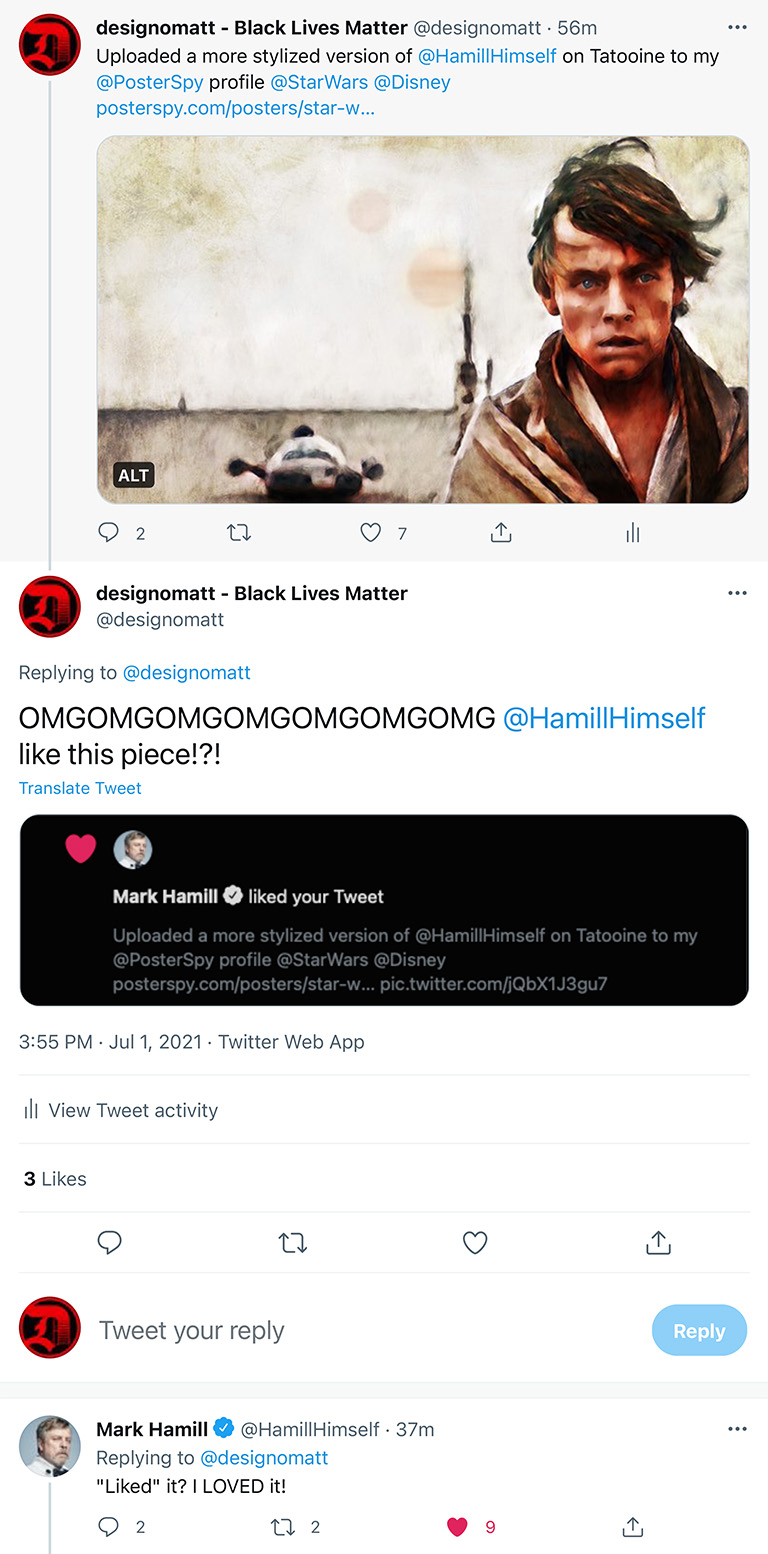
Task: Share the designomatt tweet
Action: click(x=501, y=532)
